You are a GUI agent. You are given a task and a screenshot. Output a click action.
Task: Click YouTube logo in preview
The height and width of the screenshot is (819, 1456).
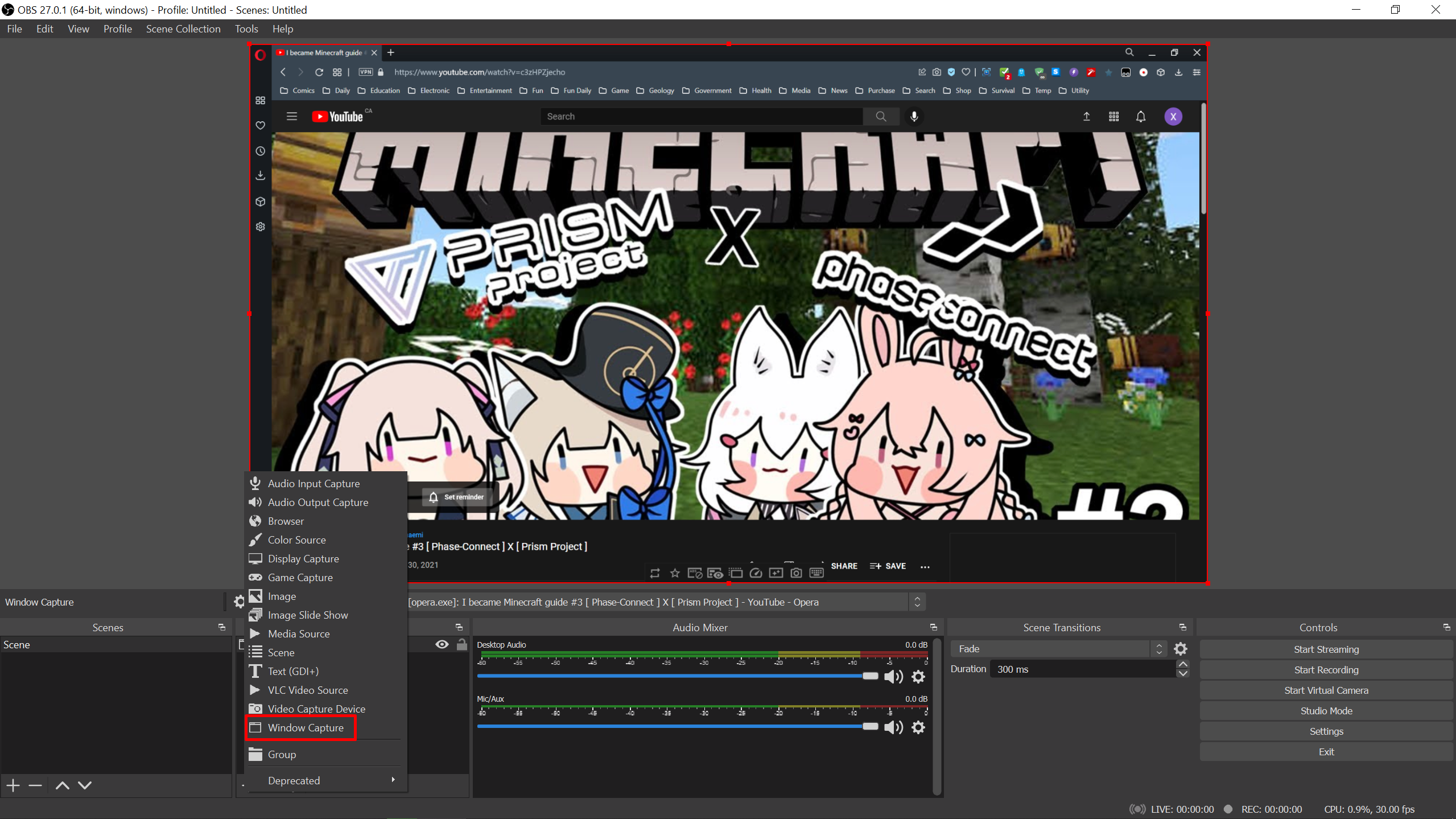coord(337,117)
